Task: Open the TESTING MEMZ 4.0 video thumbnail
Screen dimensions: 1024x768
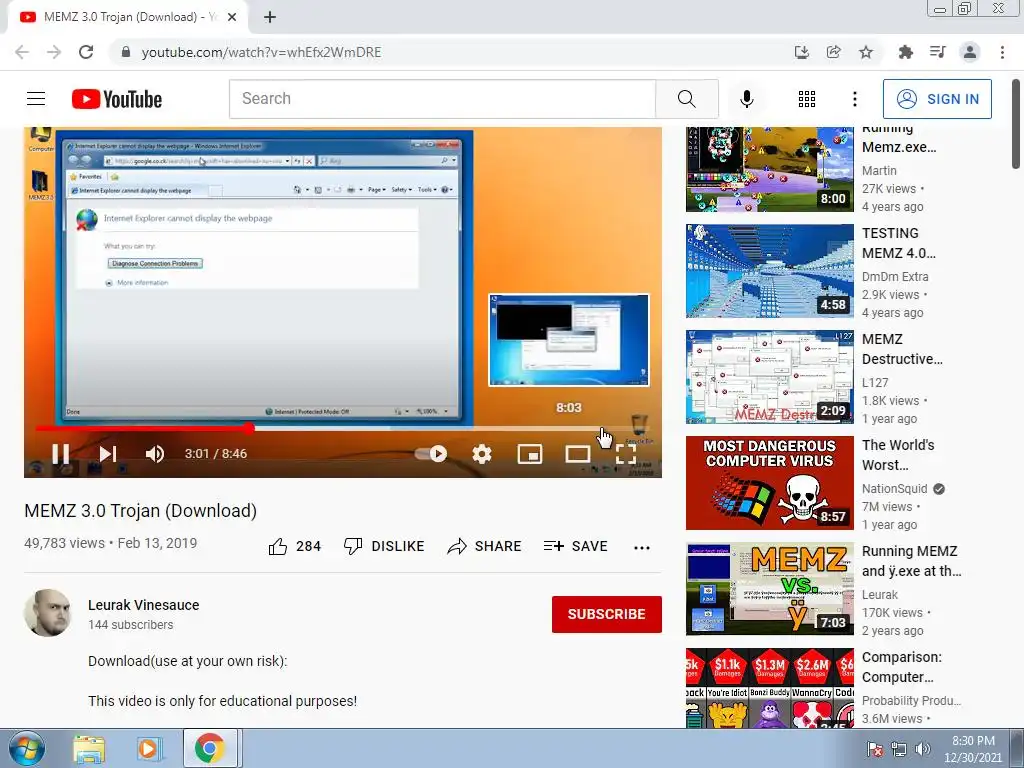Action: (x=769, y=271)
